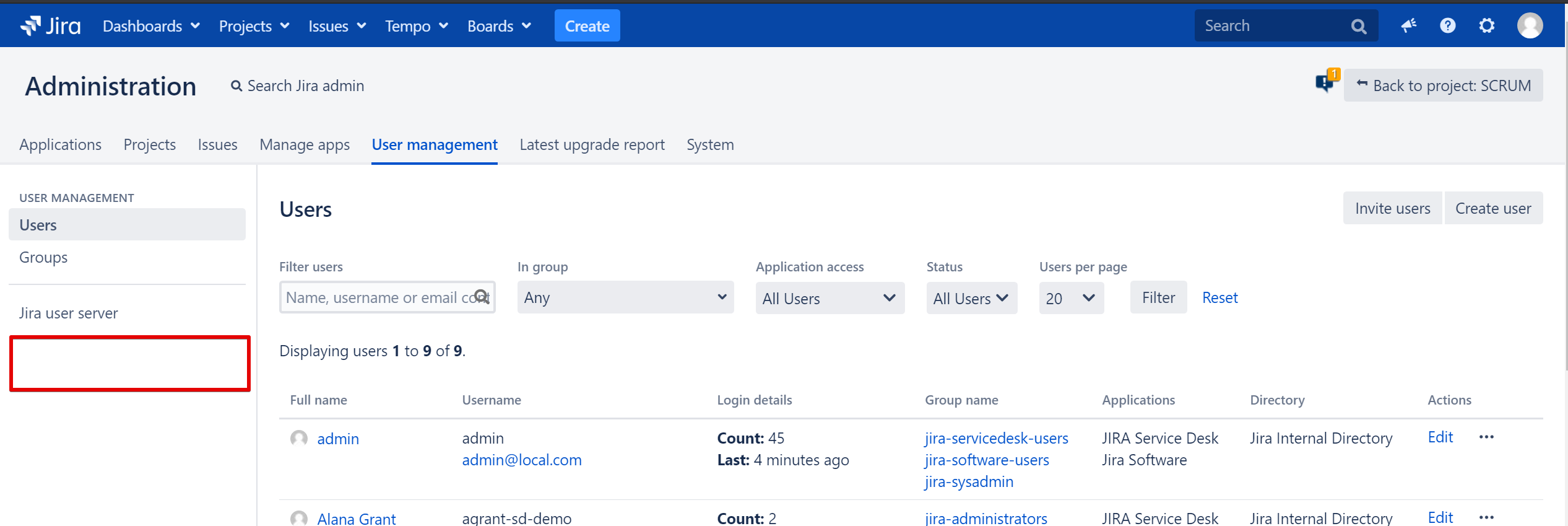The width and height of the screenshot is (1568, 526).
Task: Open the Application access dropdown
Action: coord(829,298)
